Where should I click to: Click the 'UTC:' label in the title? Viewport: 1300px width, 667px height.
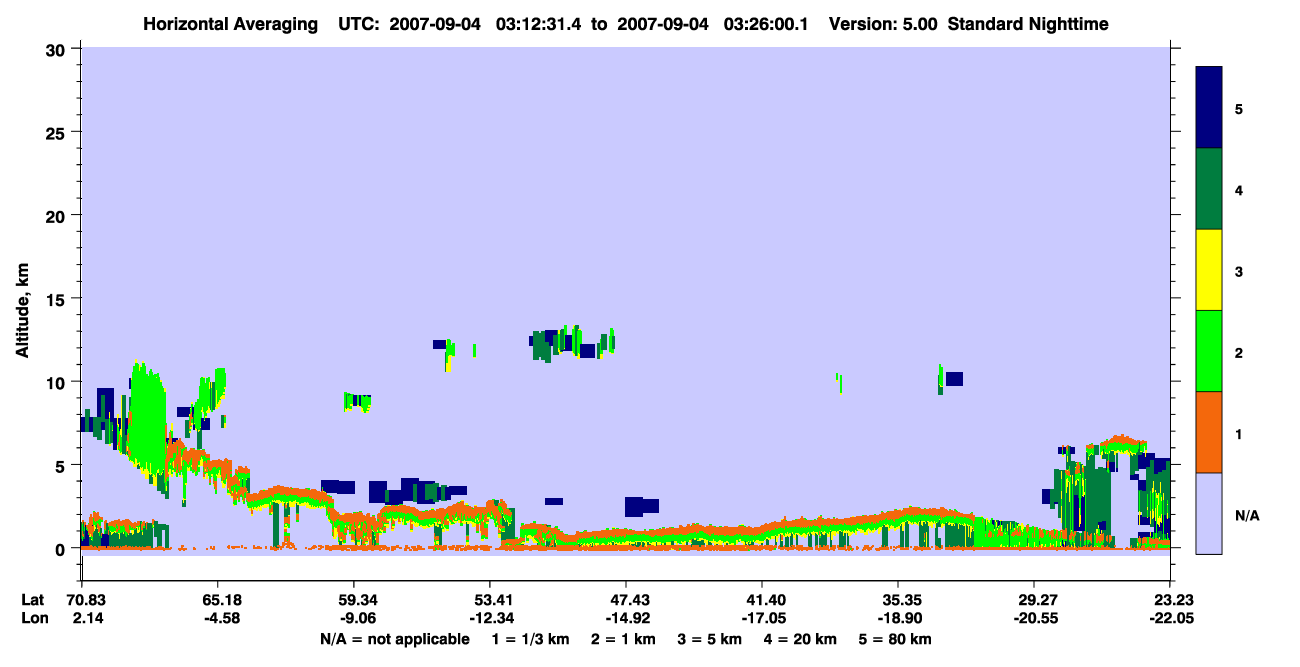click(357, 23)
